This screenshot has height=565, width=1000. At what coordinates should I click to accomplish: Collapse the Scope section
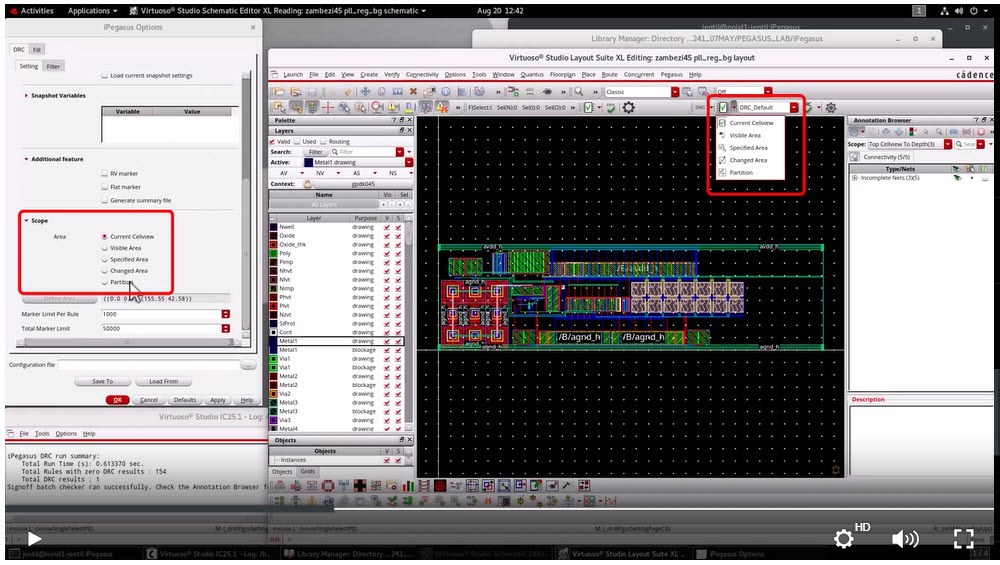pos(26,220)
